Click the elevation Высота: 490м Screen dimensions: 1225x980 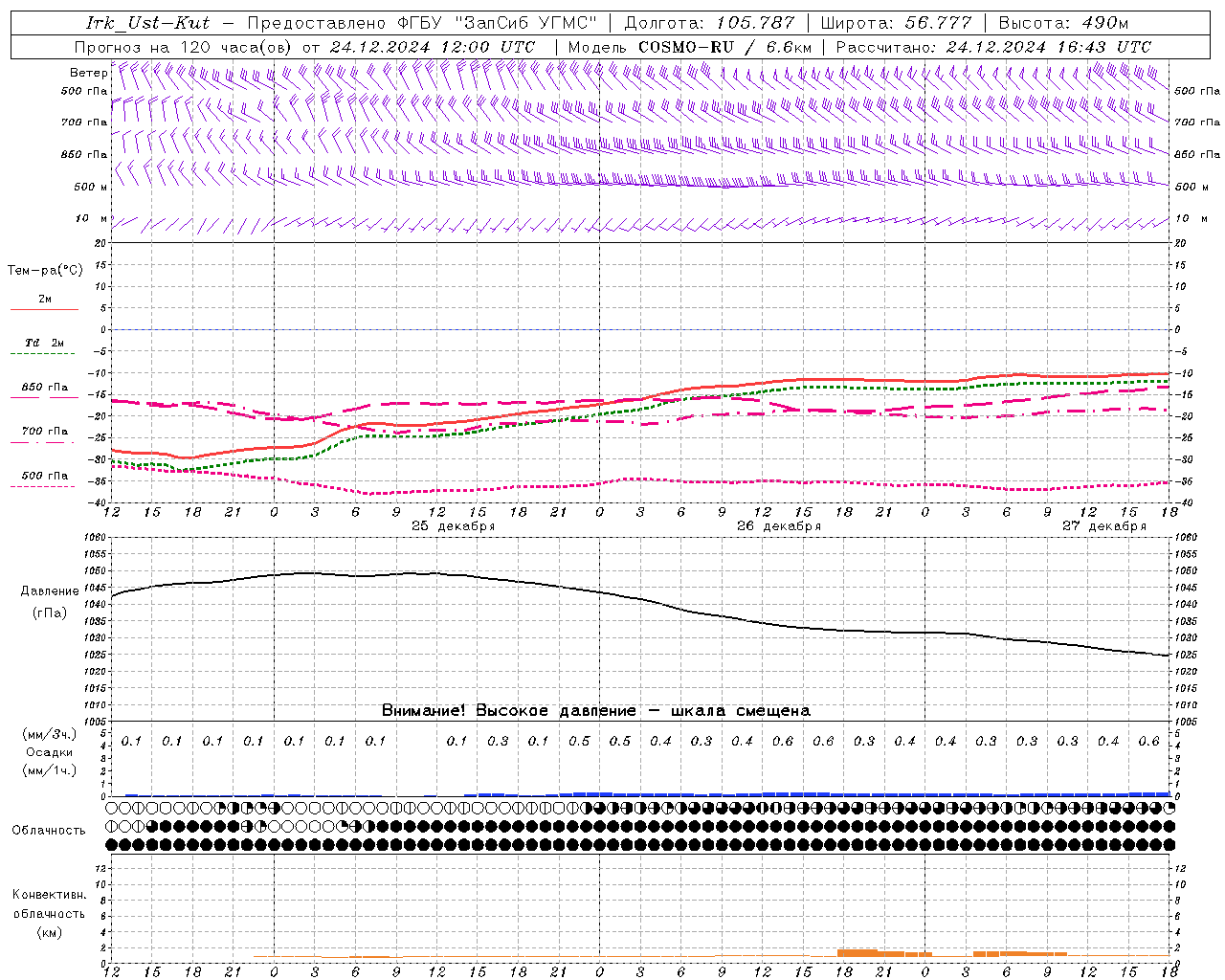pyautogui.click(x=1063, y=23)
